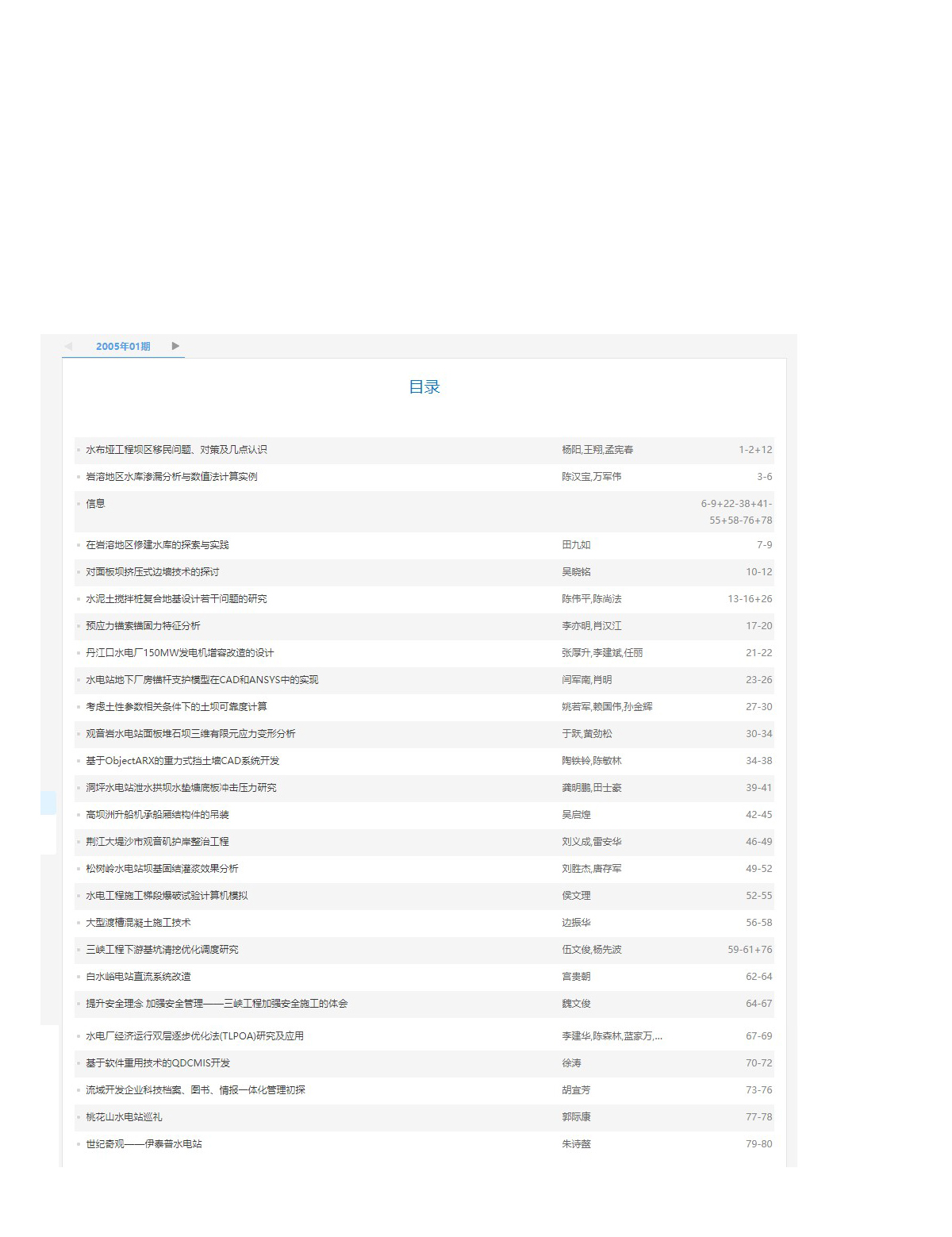
Task: Click author name 吴启煌
Action: tap(576, 815)
